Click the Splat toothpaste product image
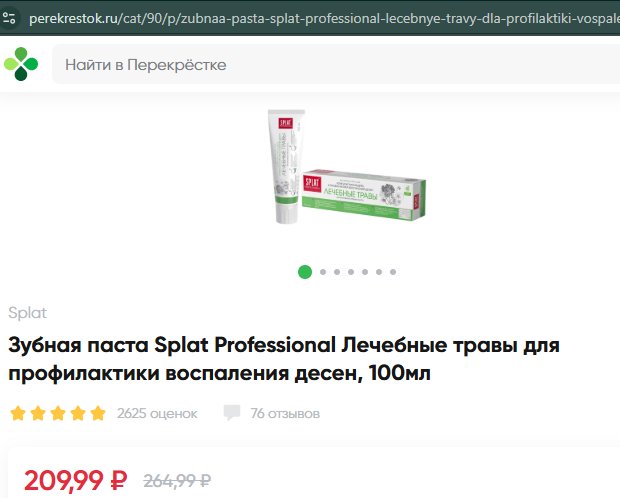 (347, 167)
